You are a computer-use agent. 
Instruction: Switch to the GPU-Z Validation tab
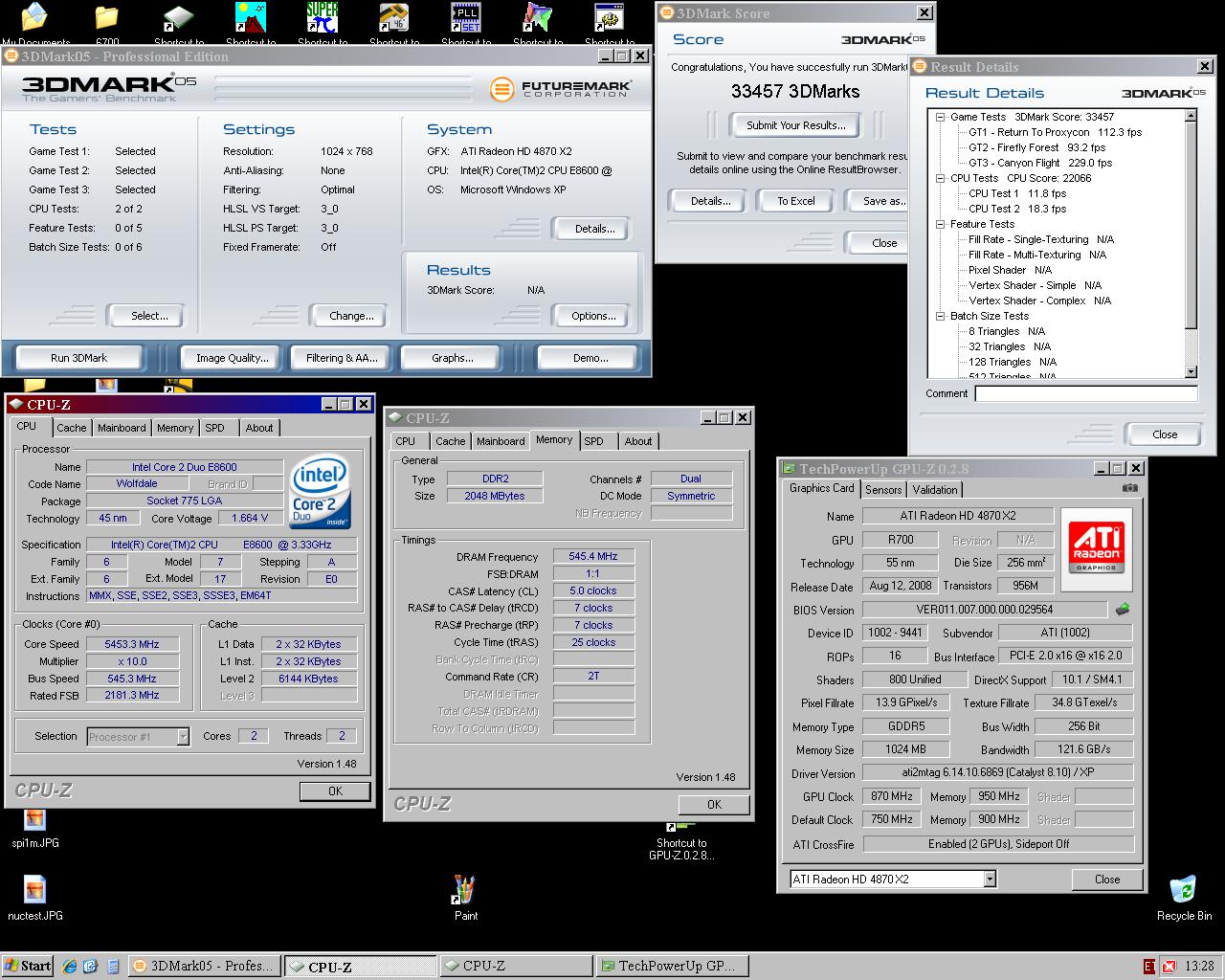click(x=935, y=489)
